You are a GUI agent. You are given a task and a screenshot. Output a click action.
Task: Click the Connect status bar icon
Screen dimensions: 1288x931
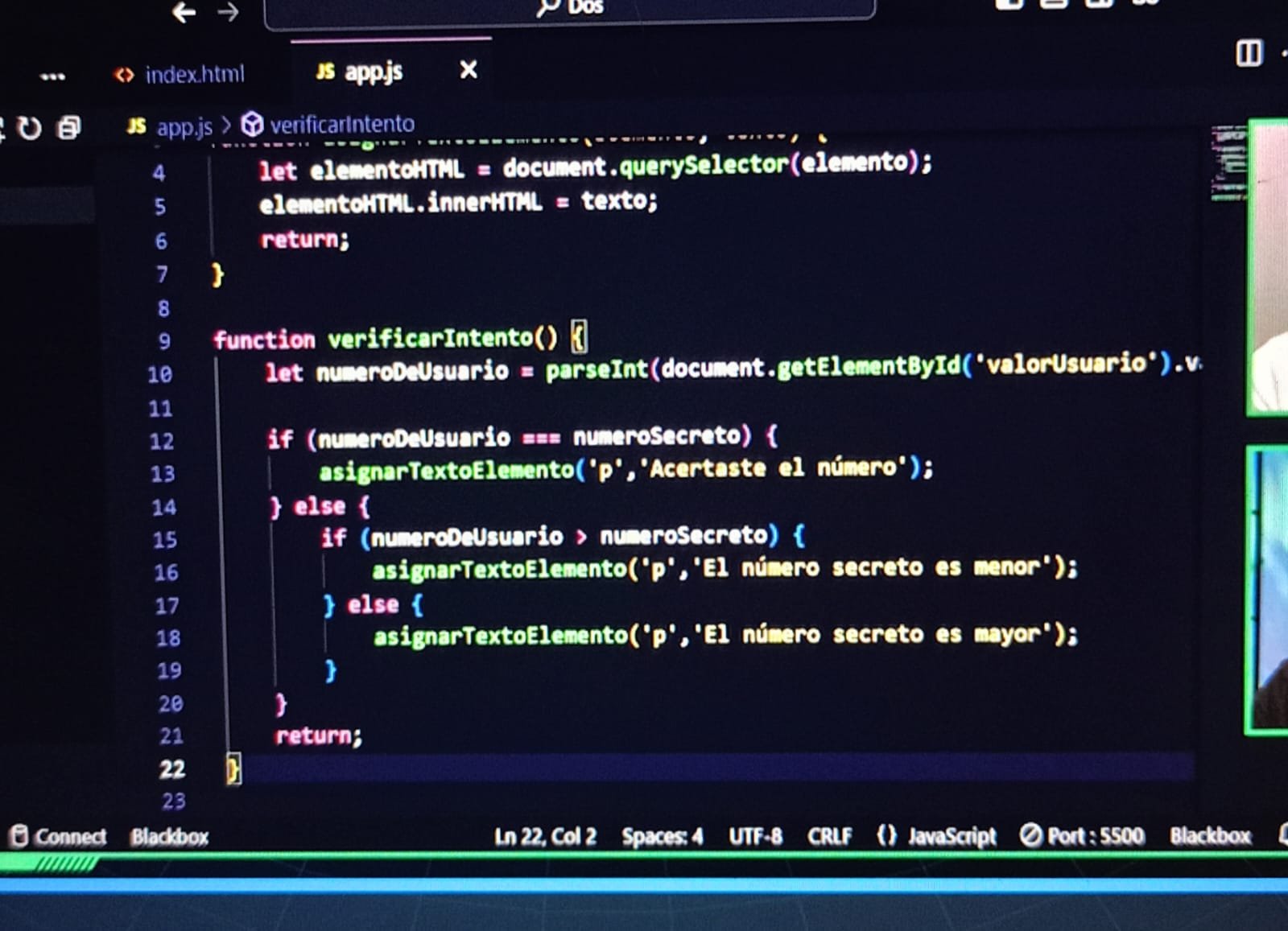pyautogui.click(x=58, y=837)
